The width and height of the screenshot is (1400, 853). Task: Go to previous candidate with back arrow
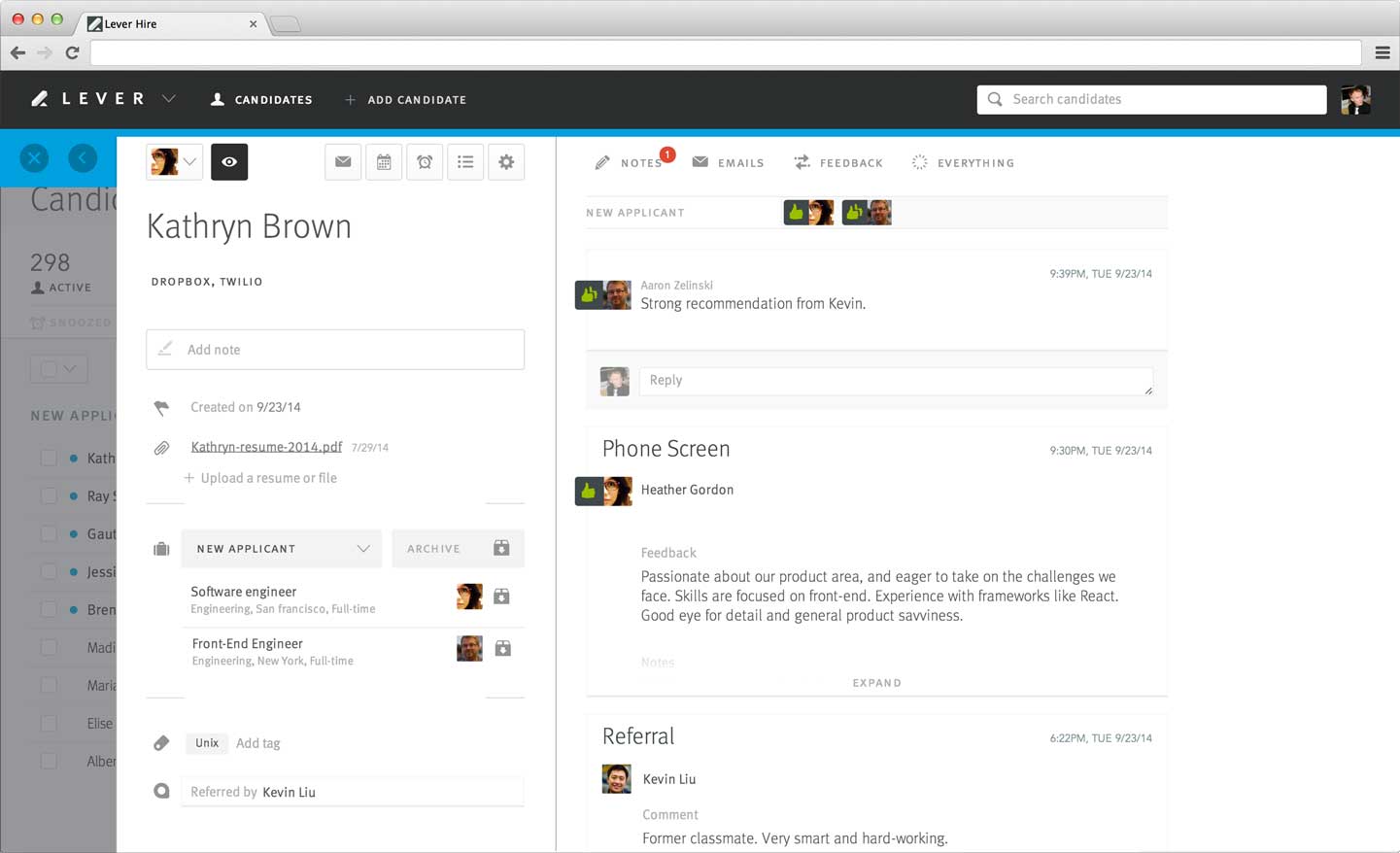tap(83, 158)
